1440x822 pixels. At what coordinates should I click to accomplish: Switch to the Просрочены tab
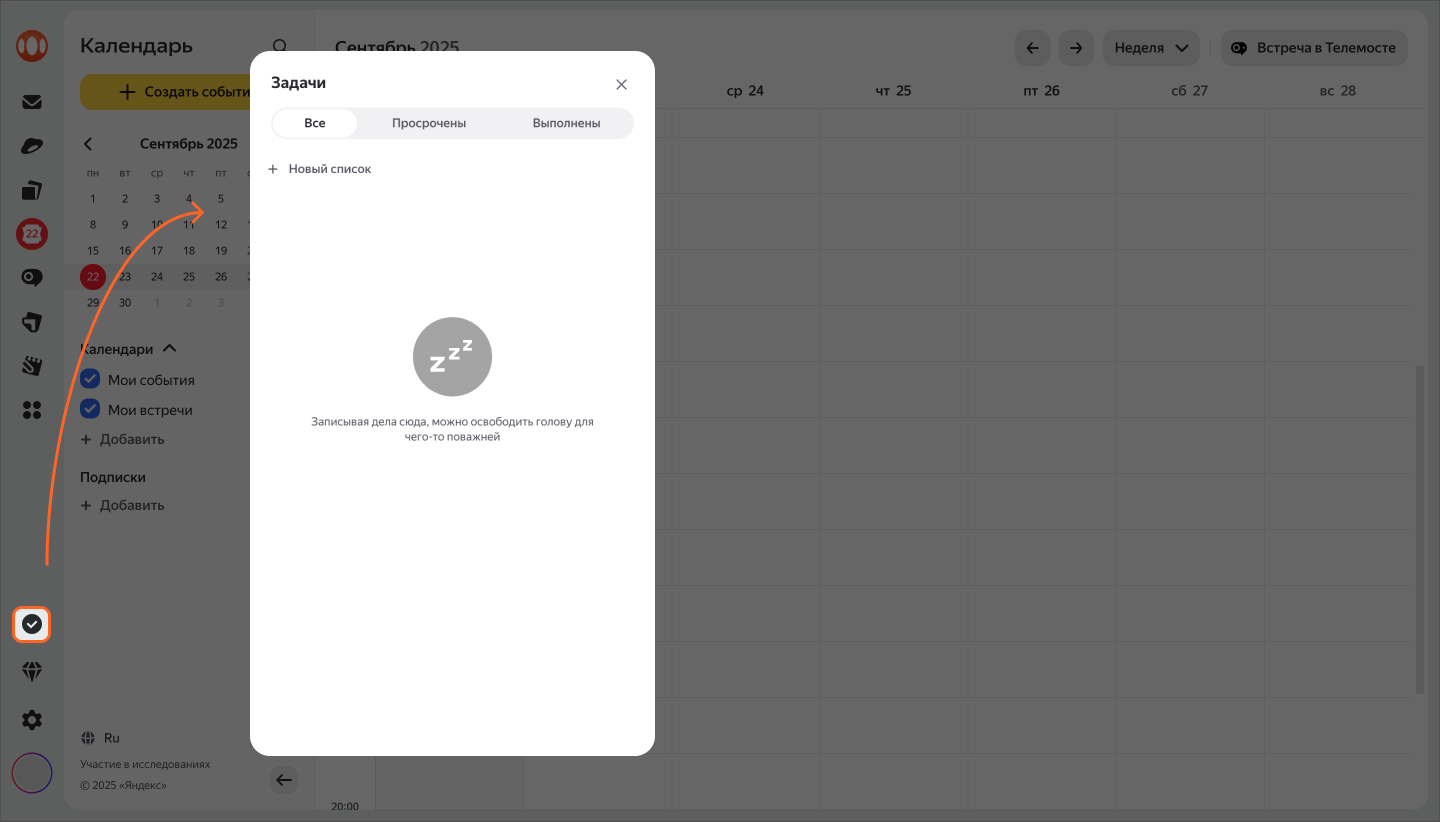(429, 123)
